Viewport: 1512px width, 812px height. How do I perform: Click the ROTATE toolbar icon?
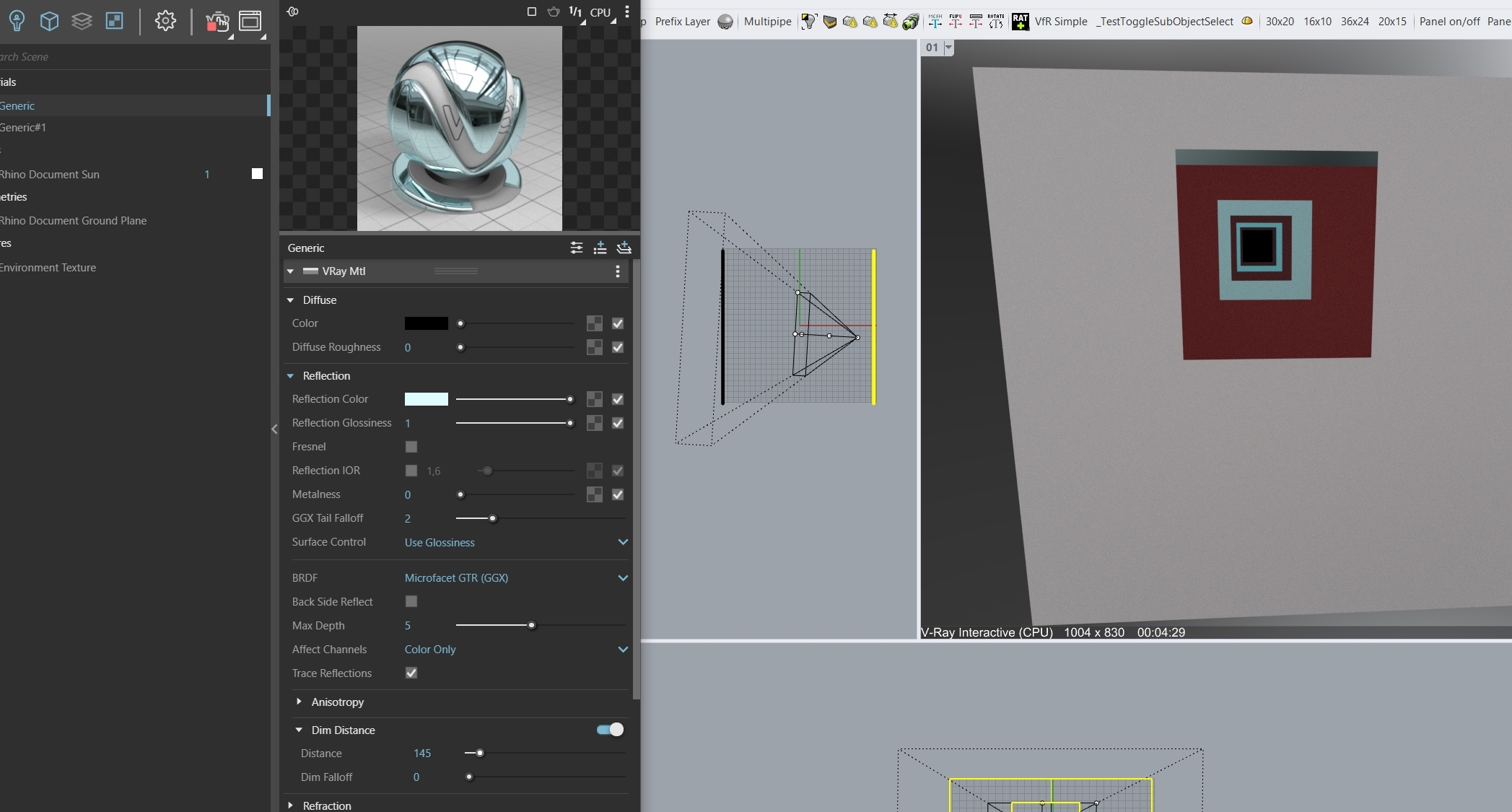995,21
